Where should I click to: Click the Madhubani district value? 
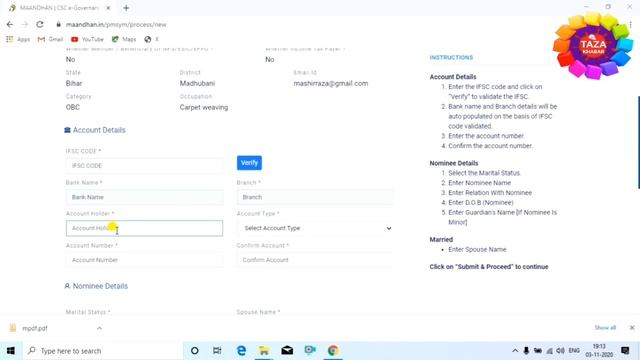(197, 83)
